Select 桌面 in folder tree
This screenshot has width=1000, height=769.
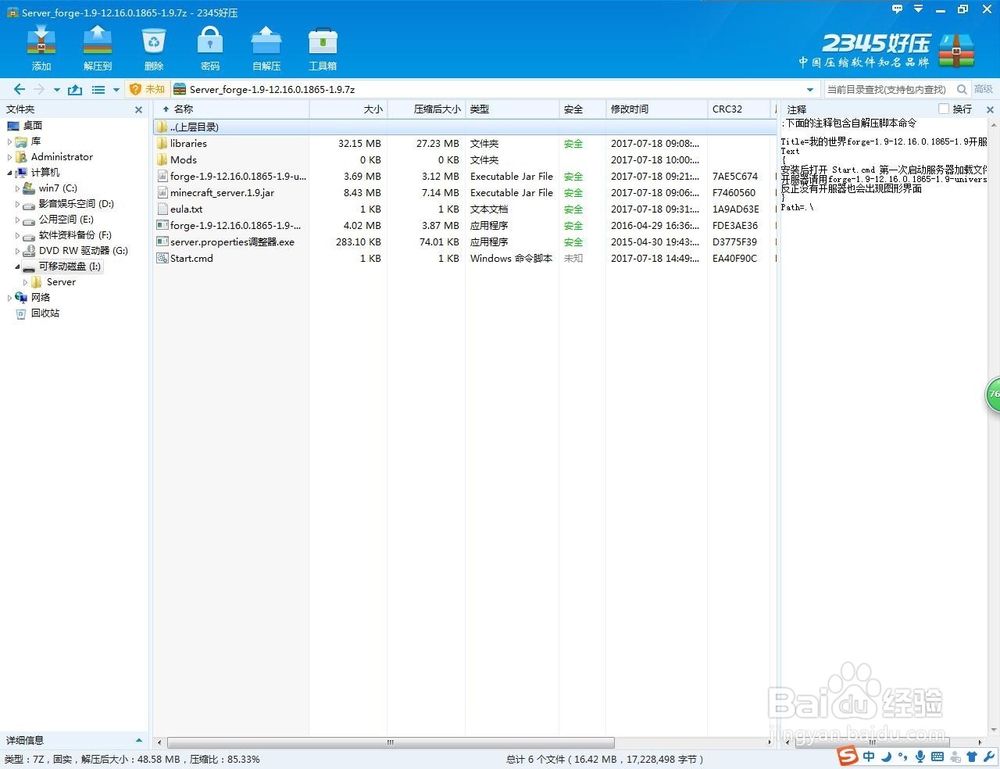33,126
